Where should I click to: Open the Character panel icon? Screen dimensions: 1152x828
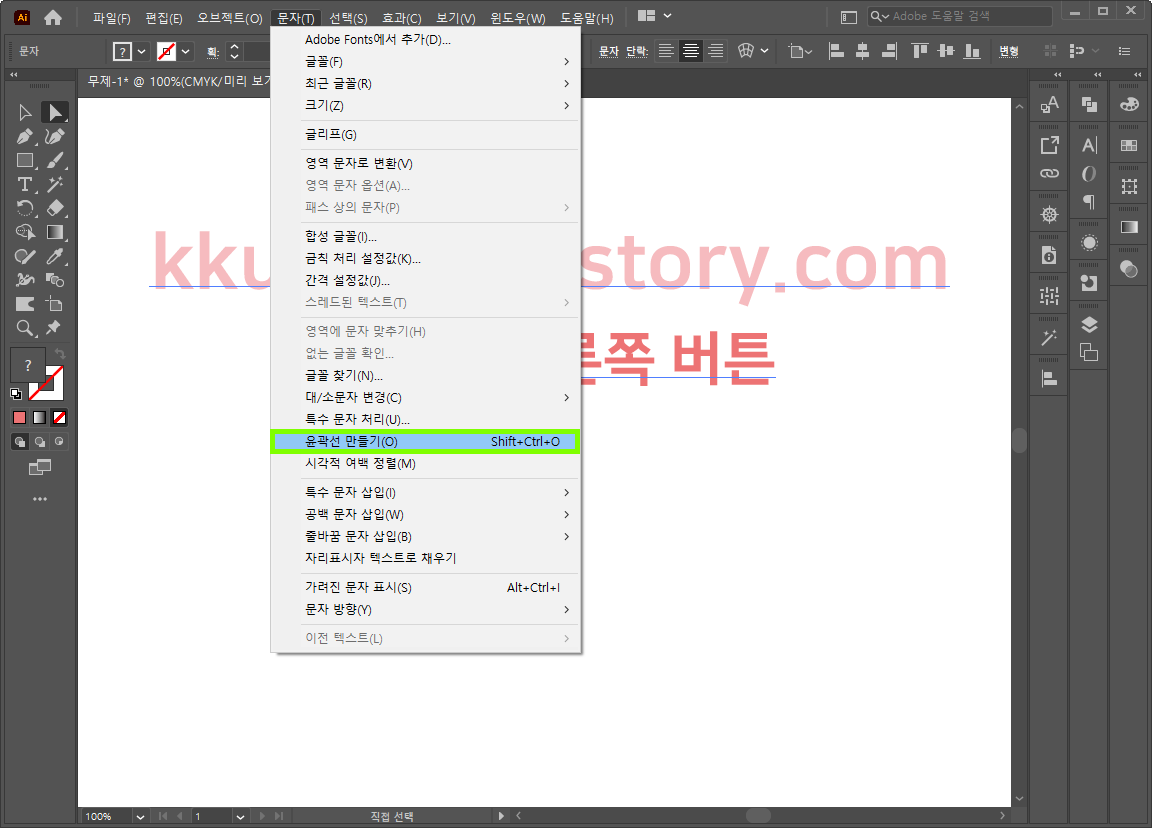point(1089,145)
